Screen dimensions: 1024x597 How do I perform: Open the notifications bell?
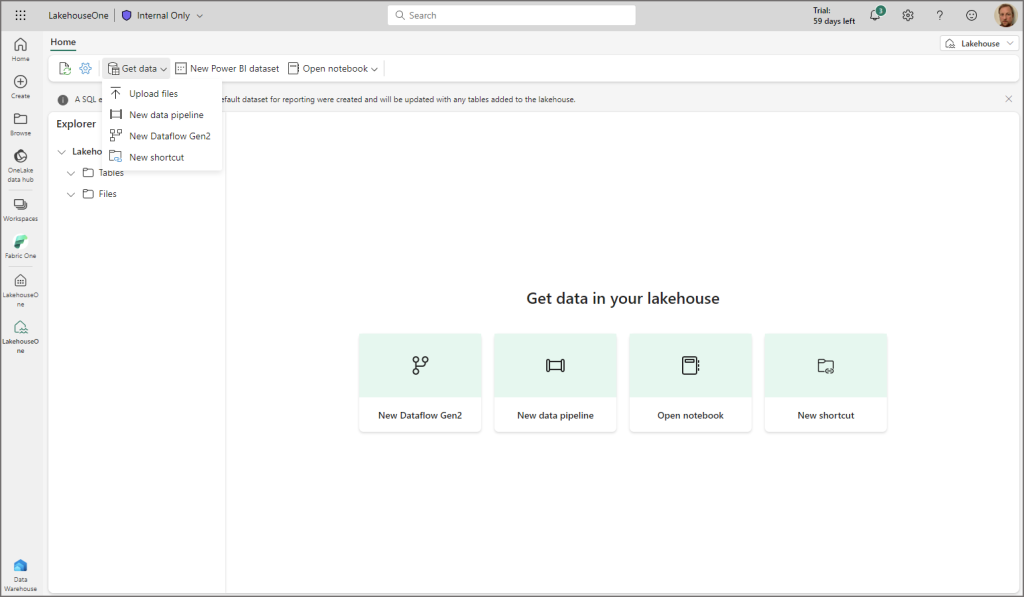point(875,15)
